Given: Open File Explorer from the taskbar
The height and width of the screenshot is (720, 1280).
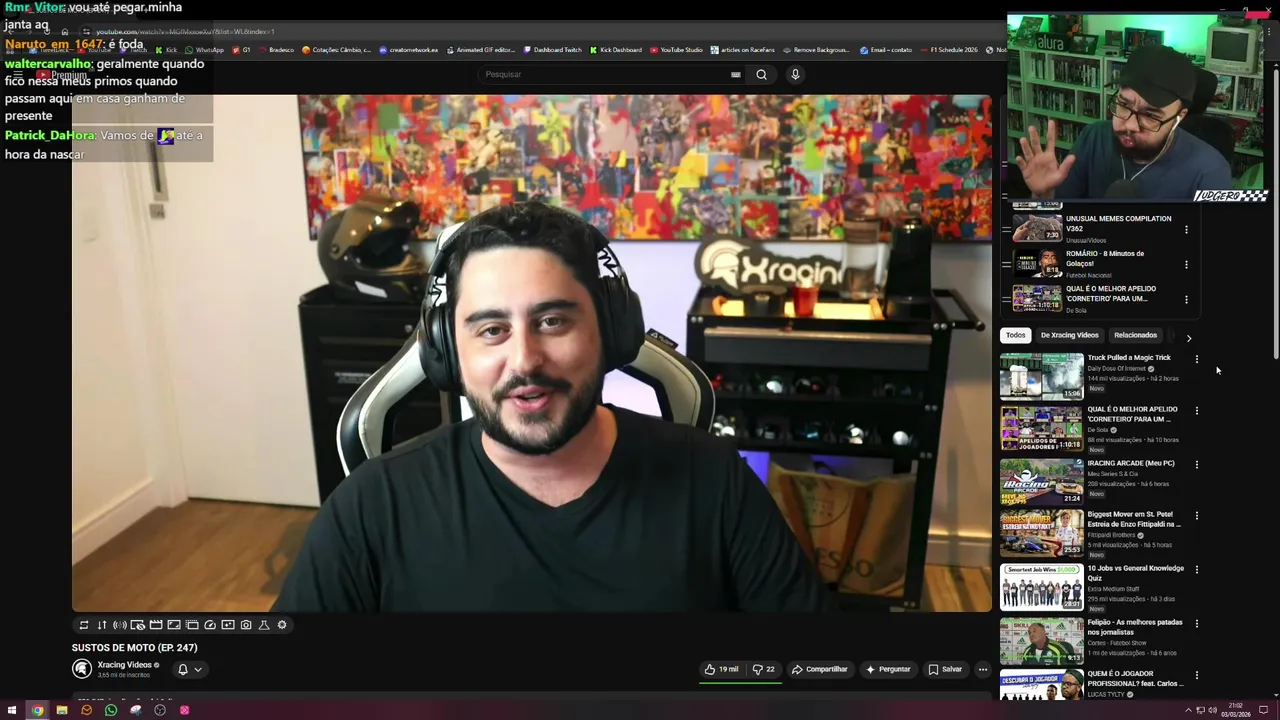Looking at the screenshot, I should [x=62, y=710].
